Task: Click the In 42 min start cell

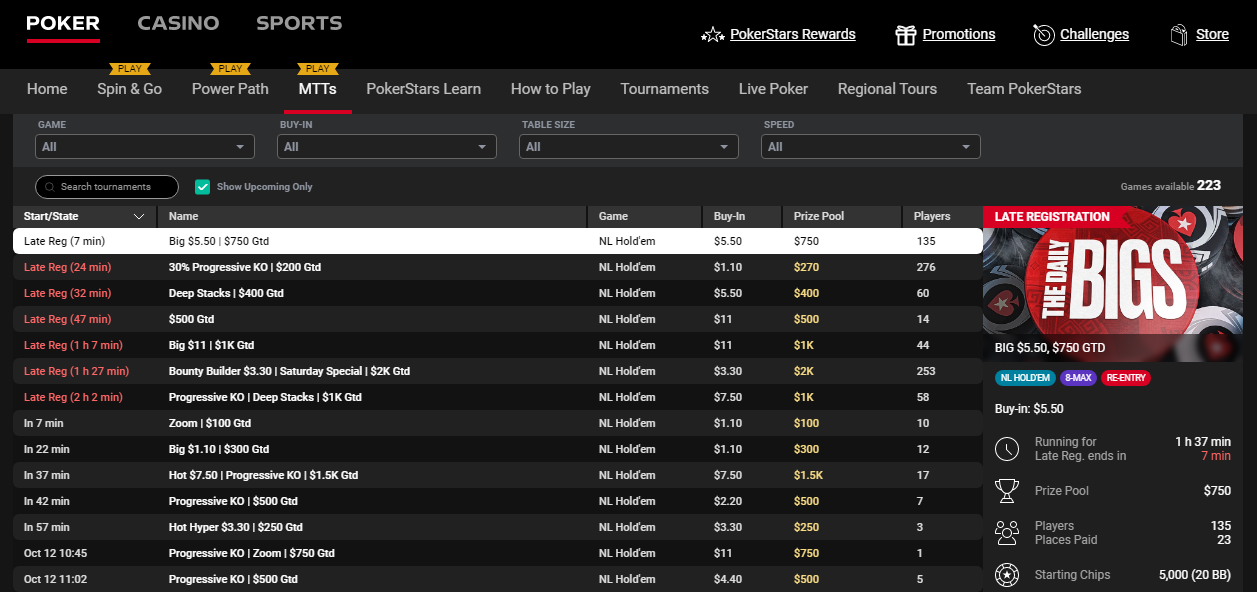Action: pos(47,501)
